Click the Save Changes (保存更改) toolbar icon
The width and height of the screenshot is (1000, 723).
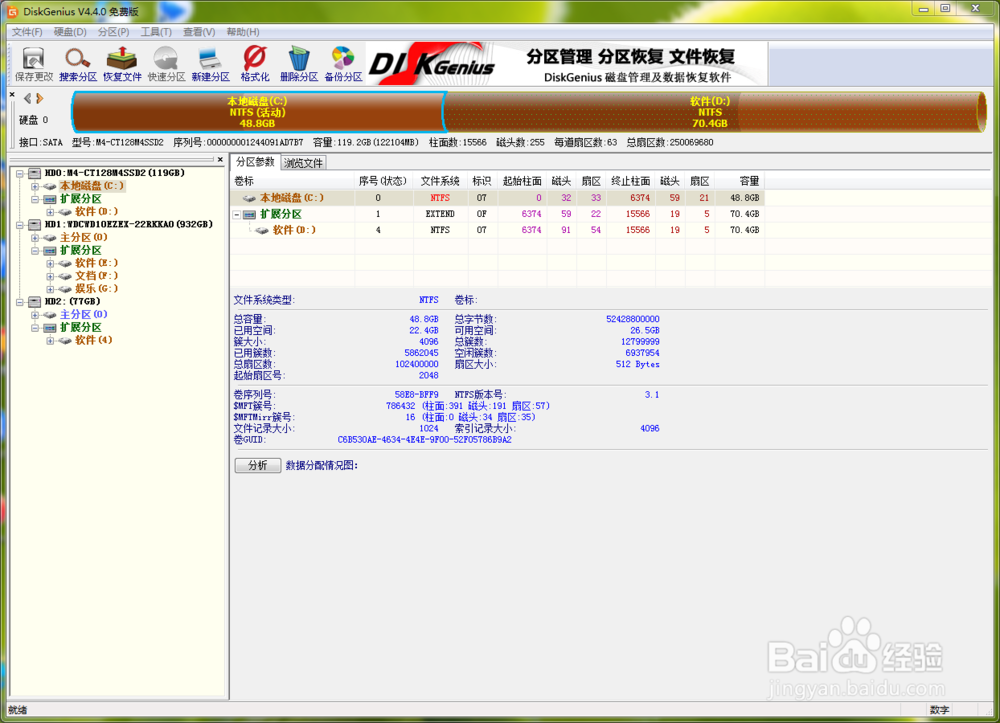point(34,64)
